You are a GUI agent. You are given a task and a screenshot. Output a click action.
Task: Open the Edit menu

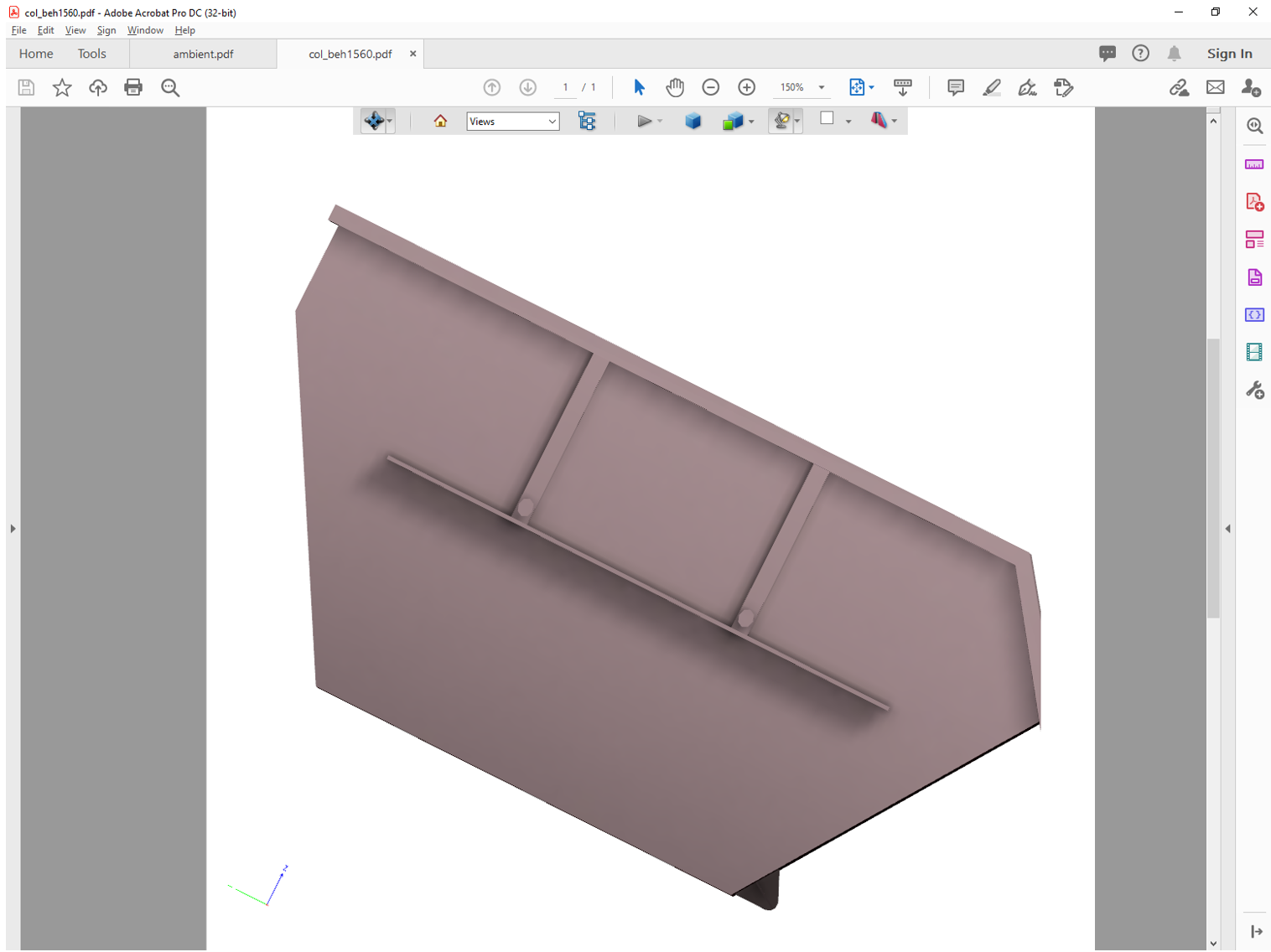(x=45, y=30)
